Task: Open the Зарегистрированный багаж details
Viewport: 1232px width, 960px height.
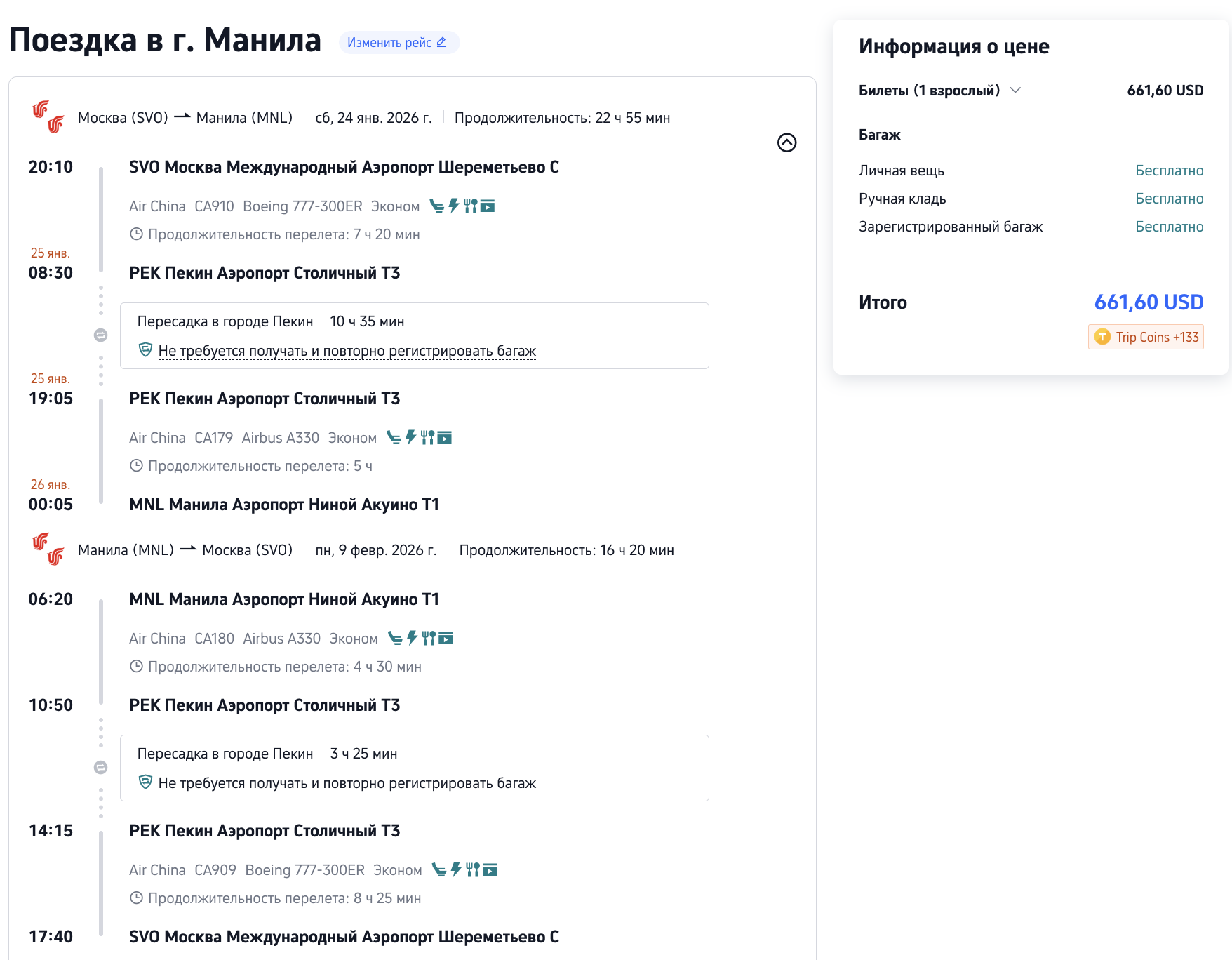Action: click(950, 227)
